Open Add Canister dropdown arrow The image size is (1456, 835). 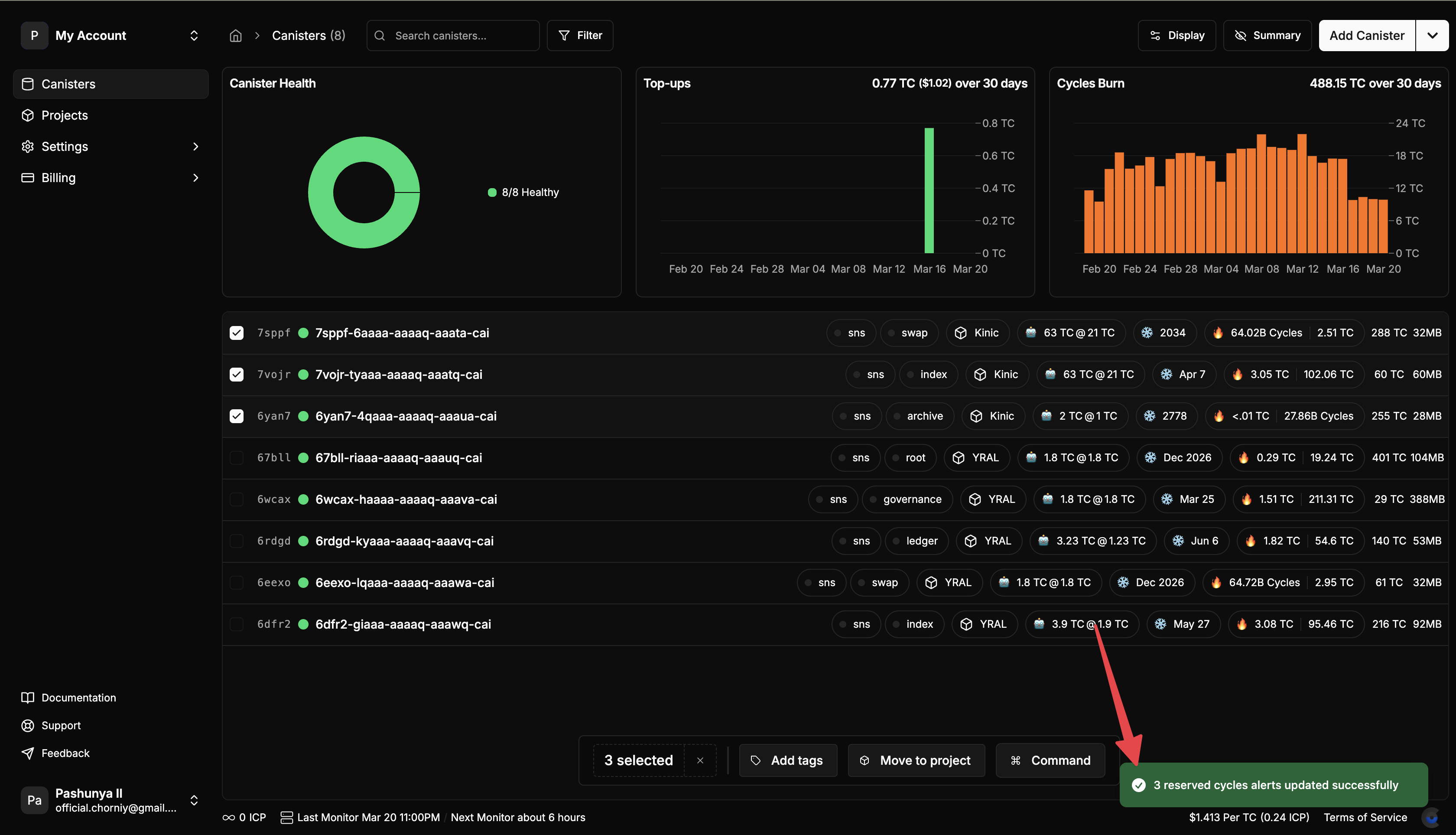pyautogui.click(x=1432, y=36)
